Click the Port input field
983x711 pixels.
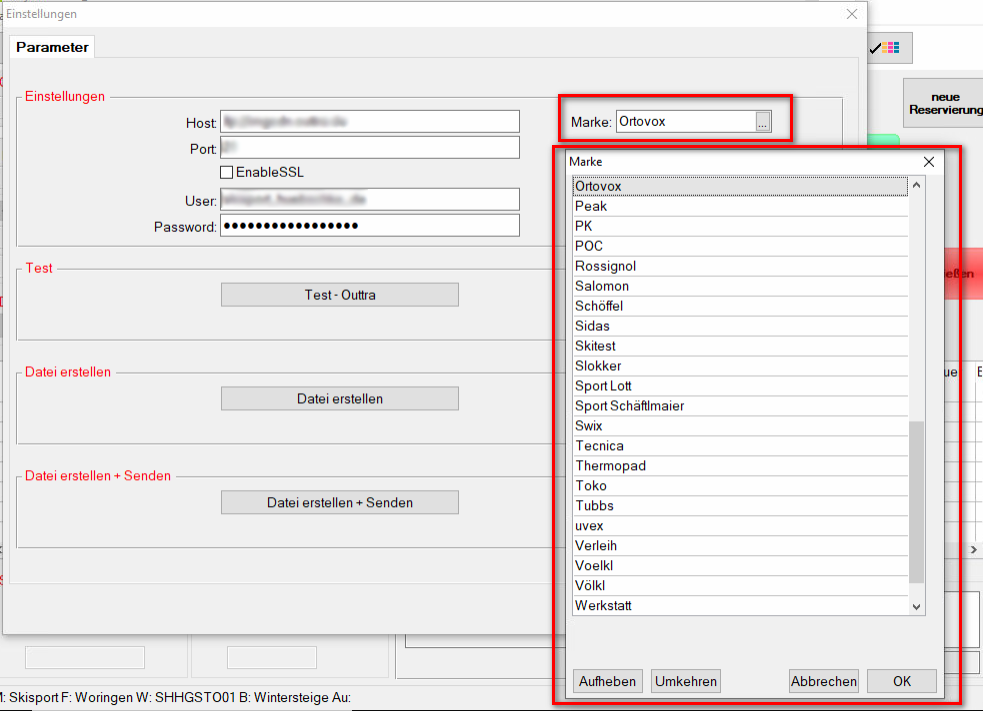(x=370, y=148)
